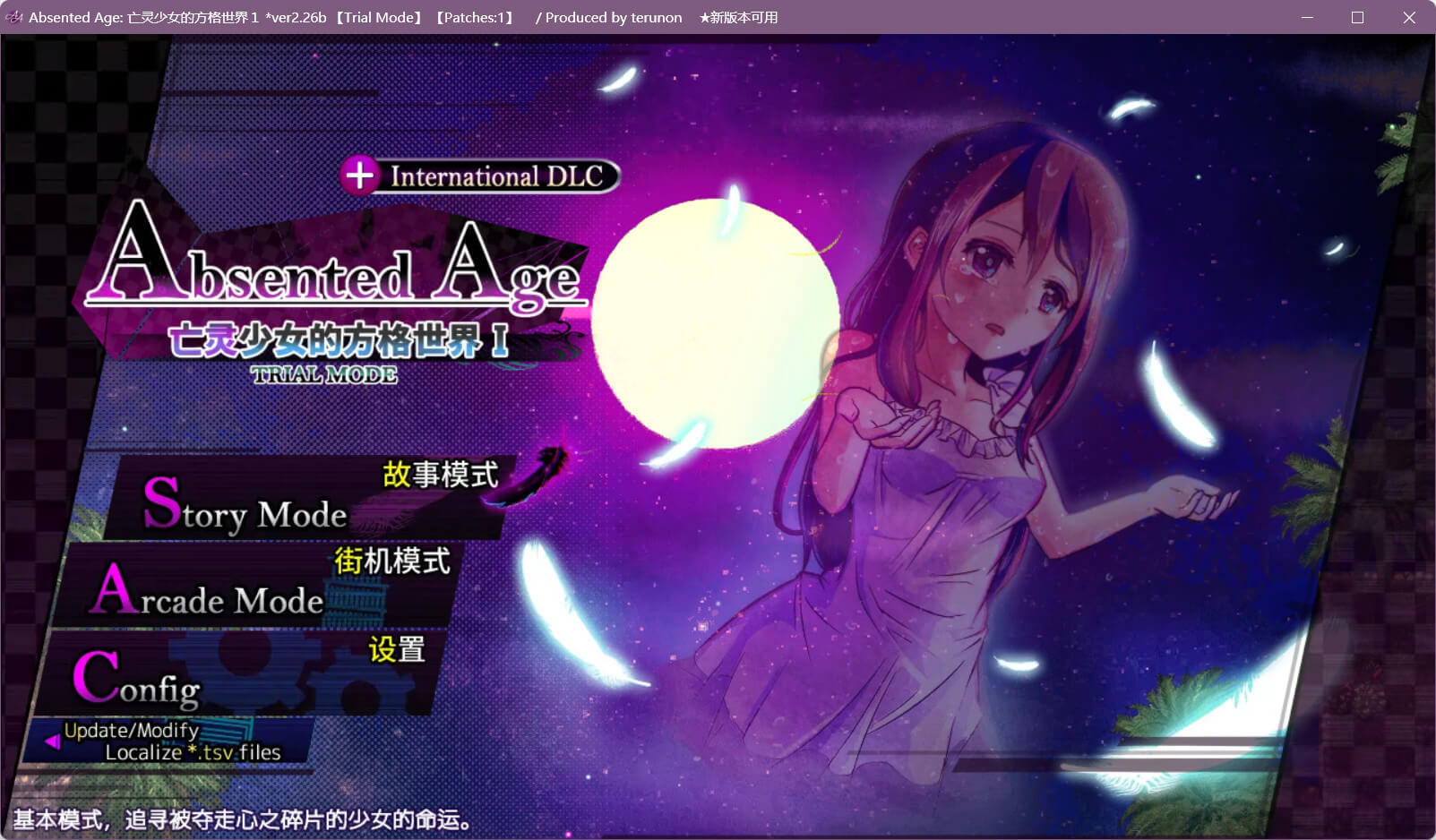Viewport: 1436px width, 840px height.
Task: Click the 设置 Chinese label
Action: point(397,649)
